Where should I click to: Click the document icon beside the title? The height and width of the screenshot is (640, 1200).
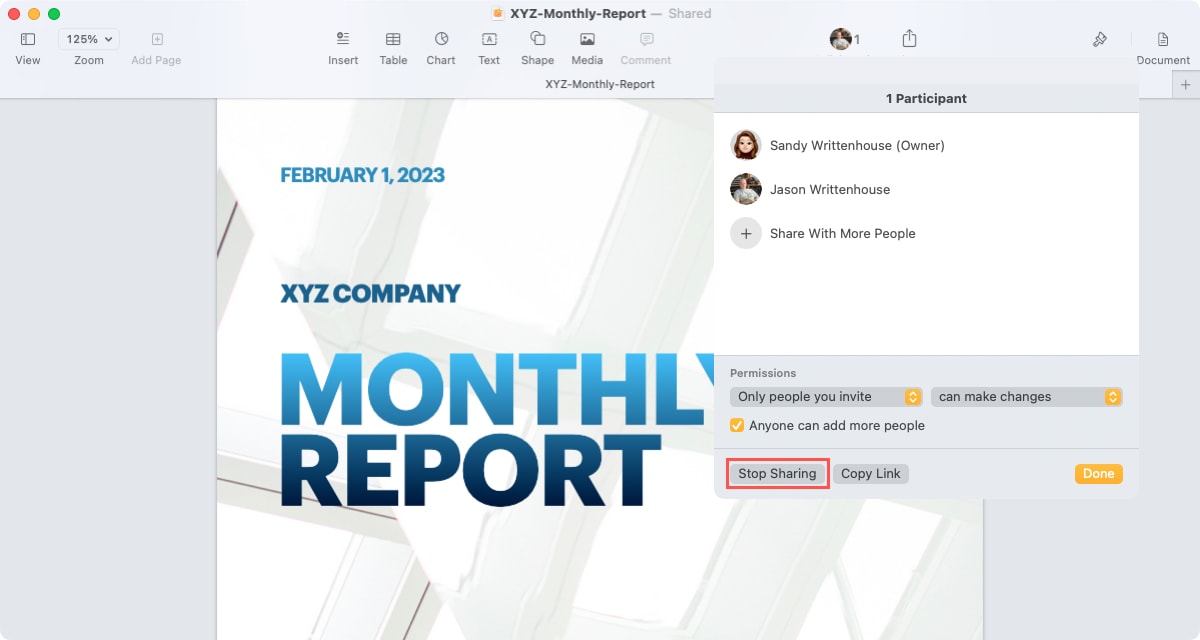click(498, 14)
